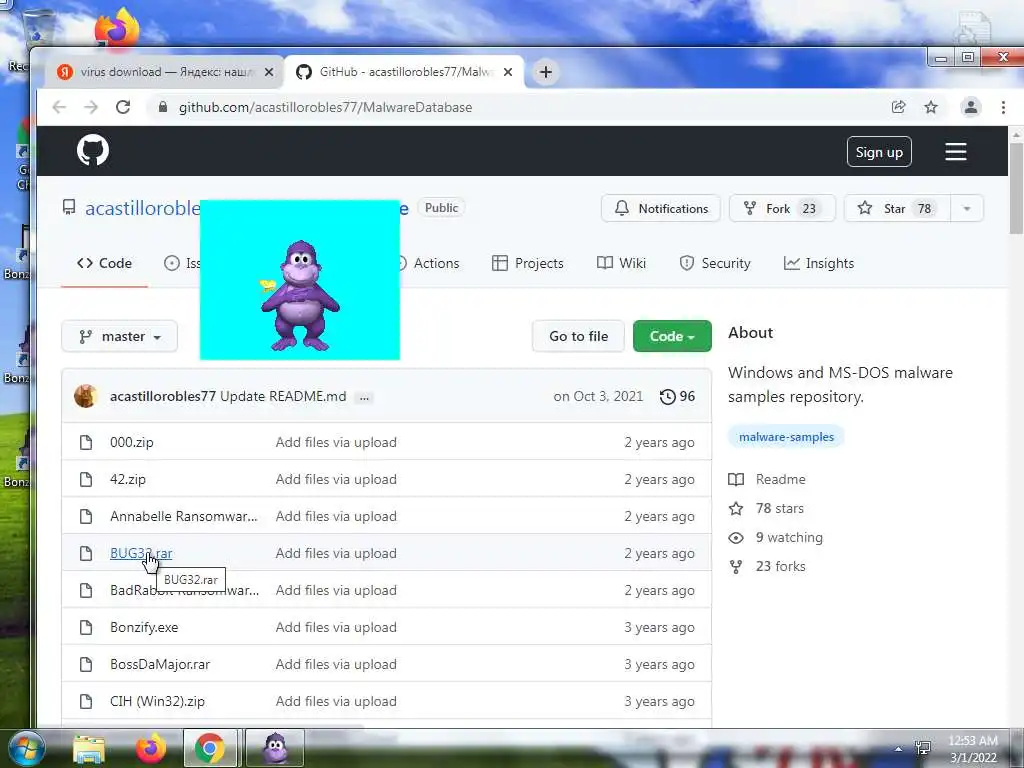Click the browser forward arrow
Viewport: 1024px width, 768px height.
pyautogui.click(x=91, y=107)
